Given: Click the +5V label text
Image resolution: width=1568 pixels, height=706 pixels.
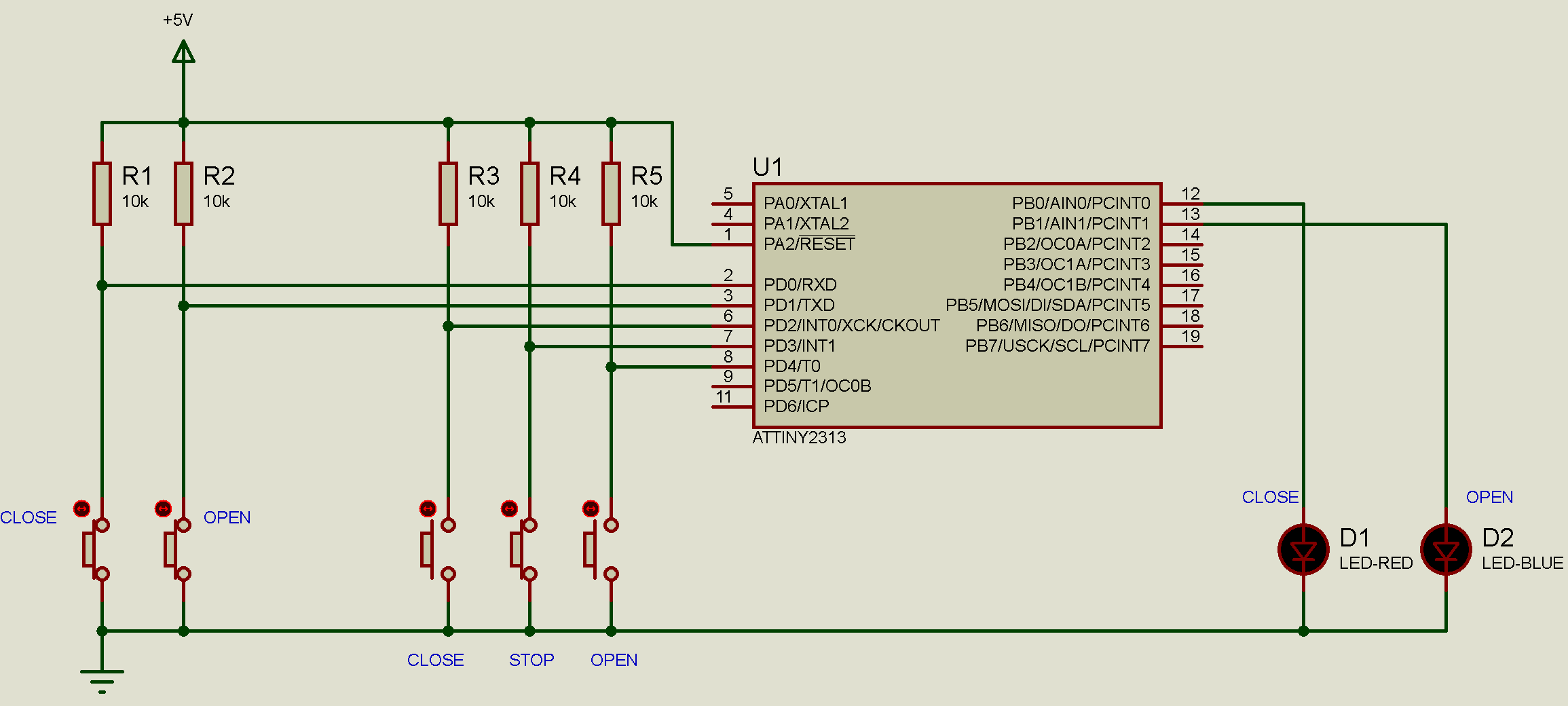Looking at the screenshot, I should point(178,20).
